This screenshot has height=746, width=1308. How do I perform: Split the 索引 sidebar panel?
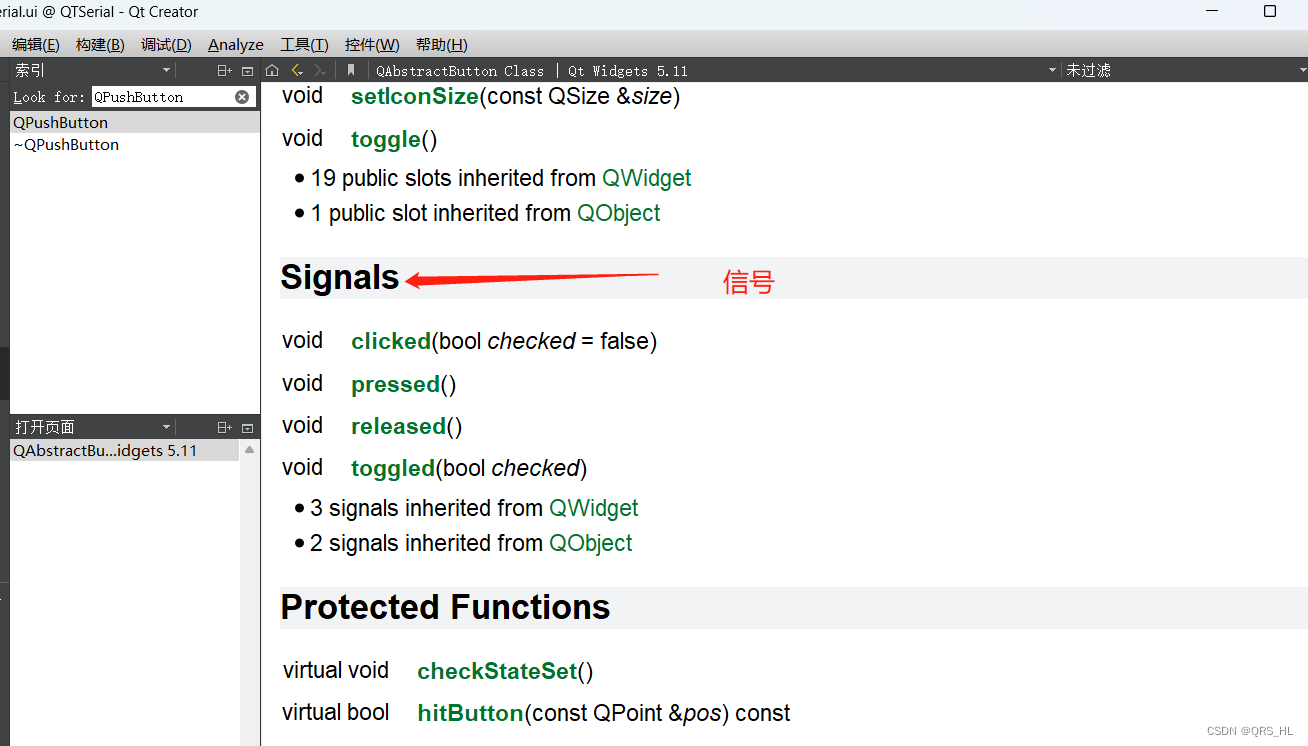pos(225,70)
